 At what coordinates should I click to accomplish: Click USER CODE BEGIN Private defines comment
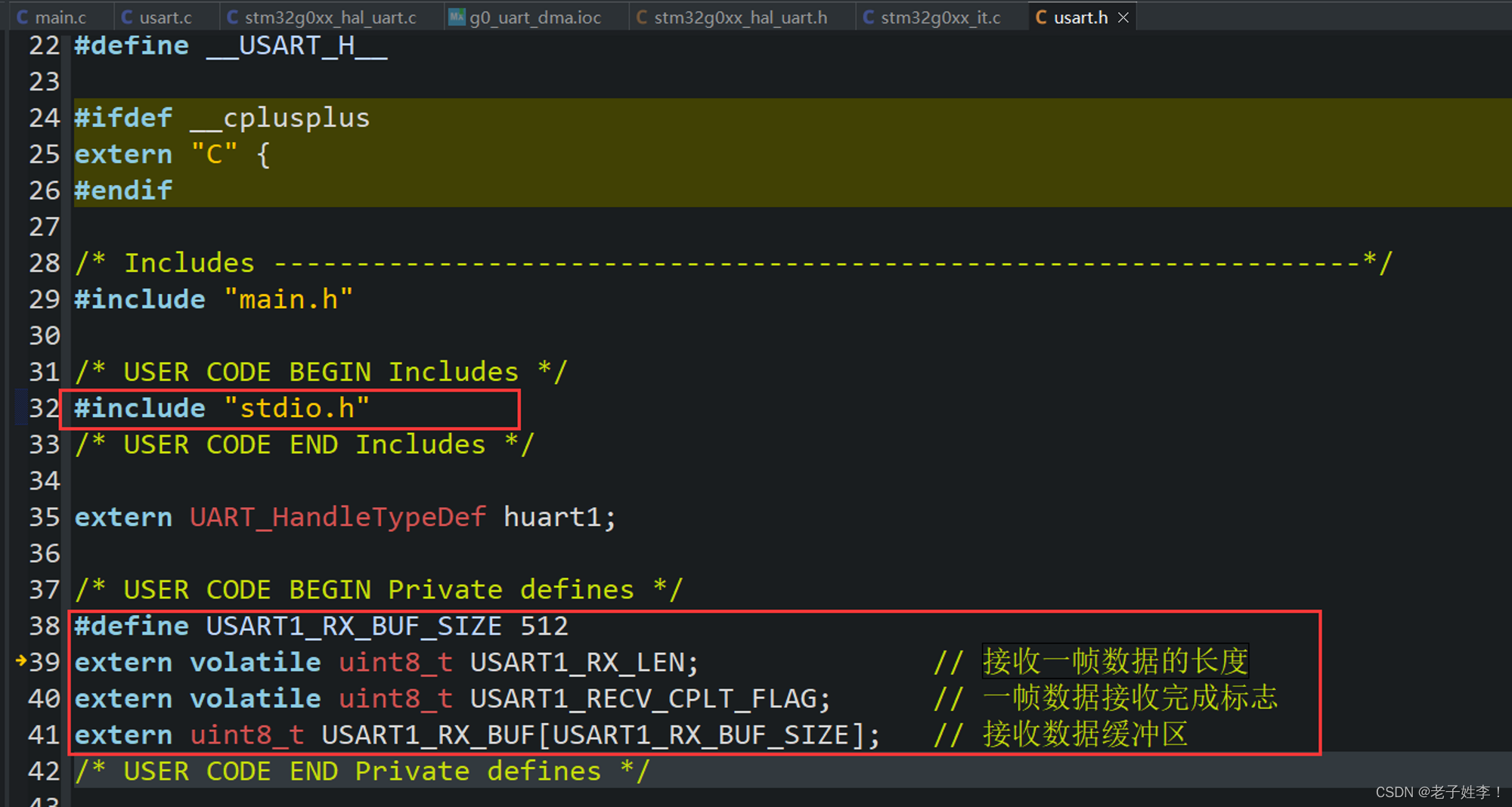click(x=378, y=589)
